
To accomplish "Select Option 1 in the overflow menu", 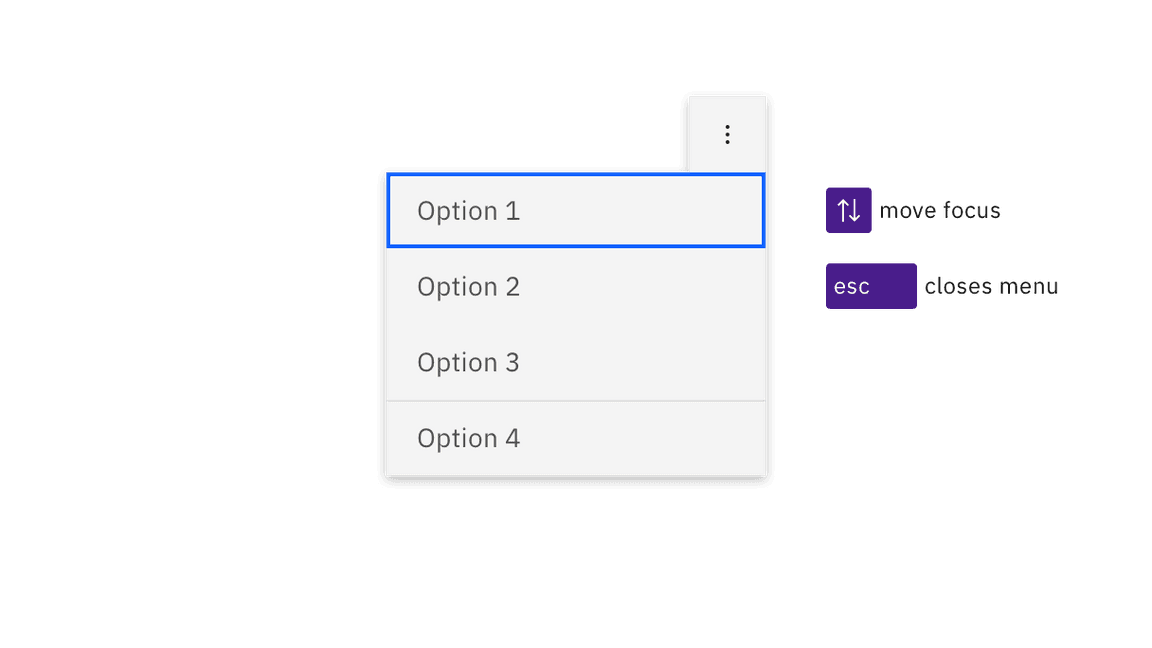I will pos(575,211).
